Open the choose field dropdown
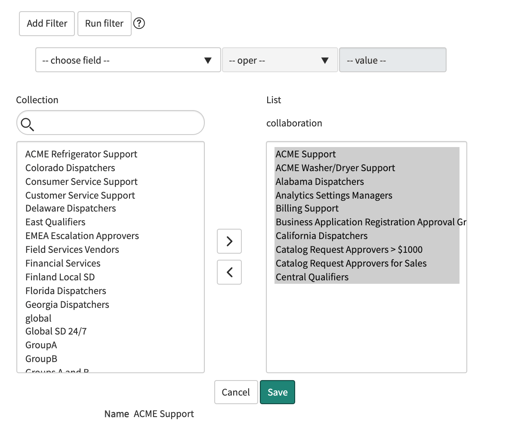The width and height of the screenshot is (512, 442). tap(128, 60)
